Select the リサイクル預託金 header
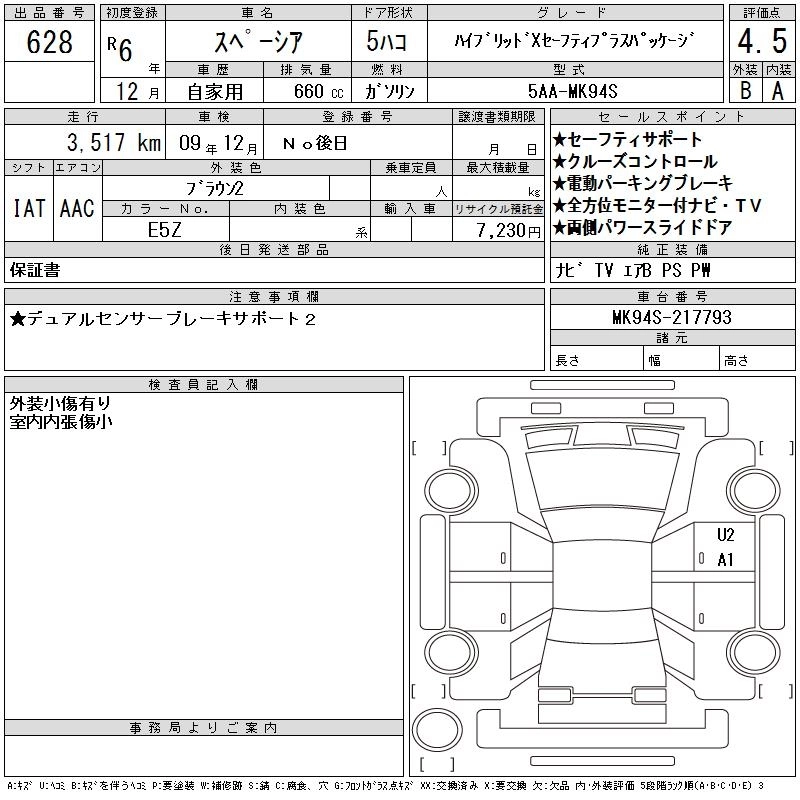 [498, 209]
